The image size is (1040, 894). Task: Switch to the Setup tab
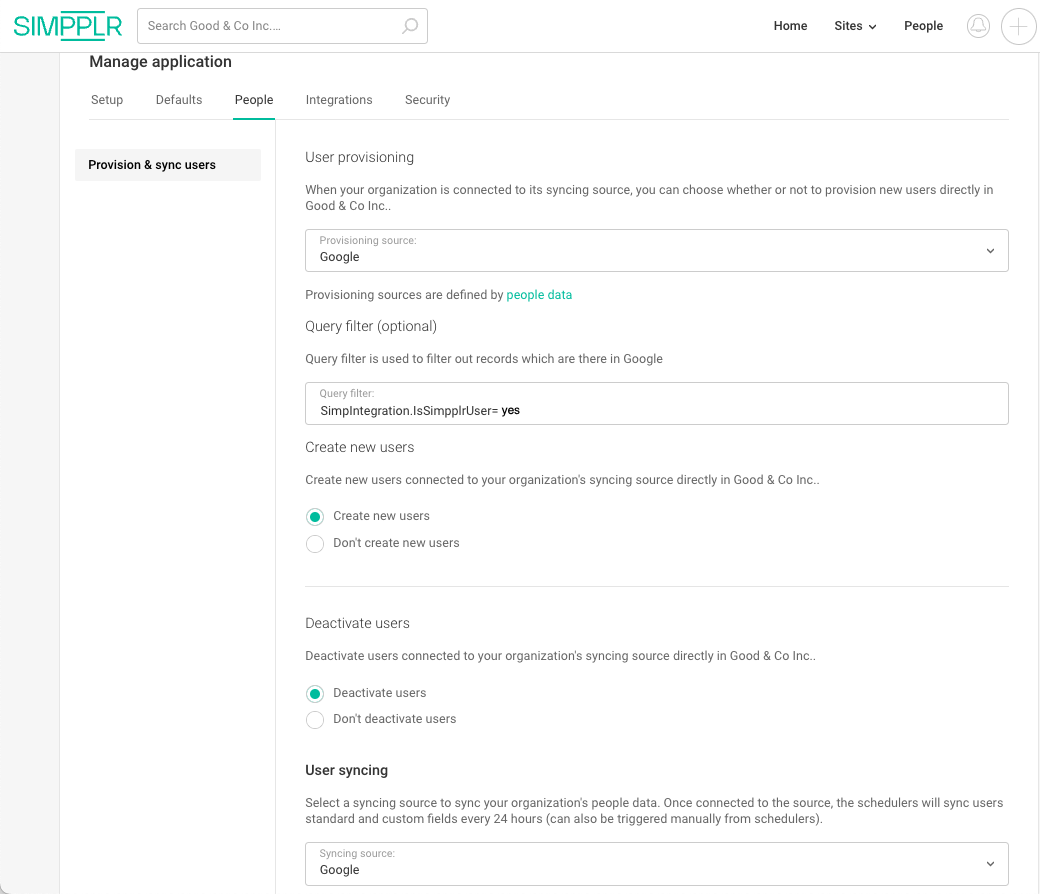[x=107, y=100]
